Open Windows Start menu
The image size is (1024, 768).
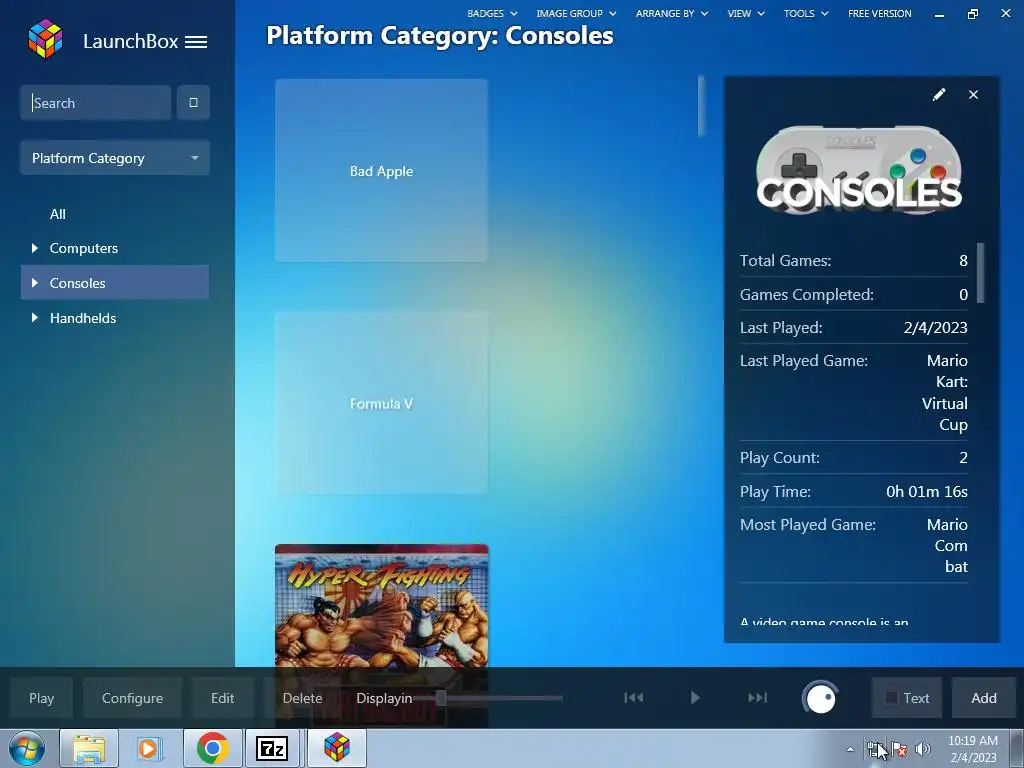[x=27, y=748]
